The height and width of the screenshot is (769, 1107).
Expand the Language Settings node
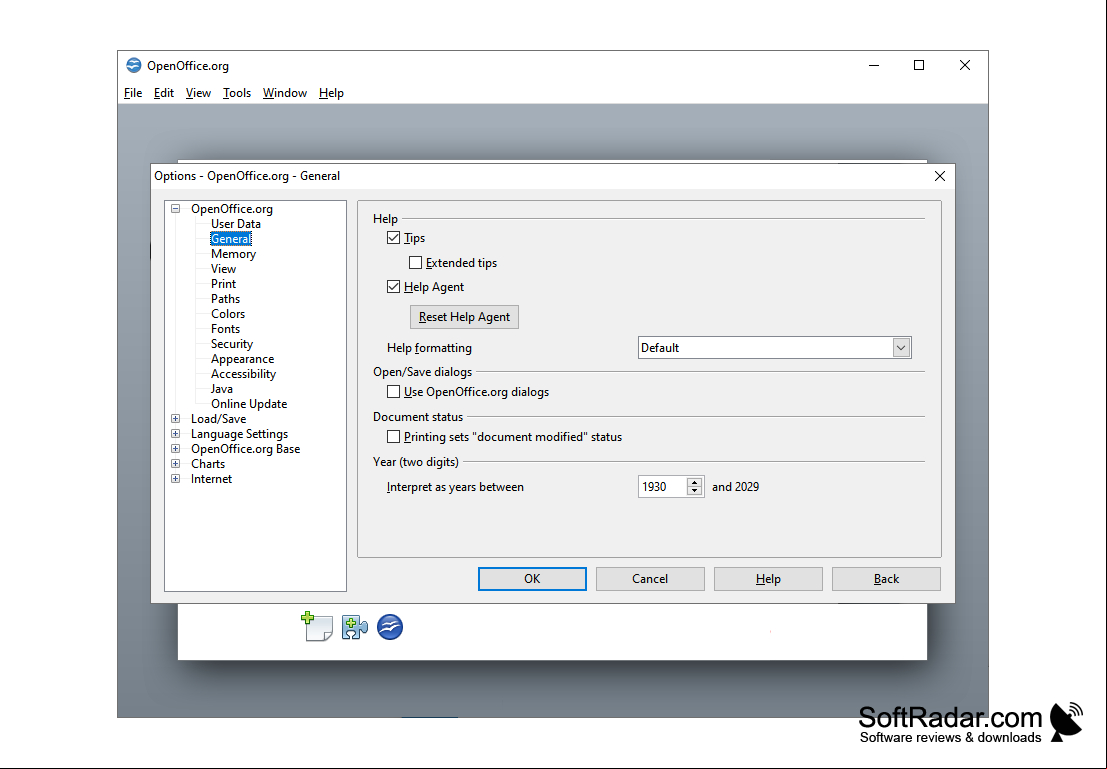176,434
